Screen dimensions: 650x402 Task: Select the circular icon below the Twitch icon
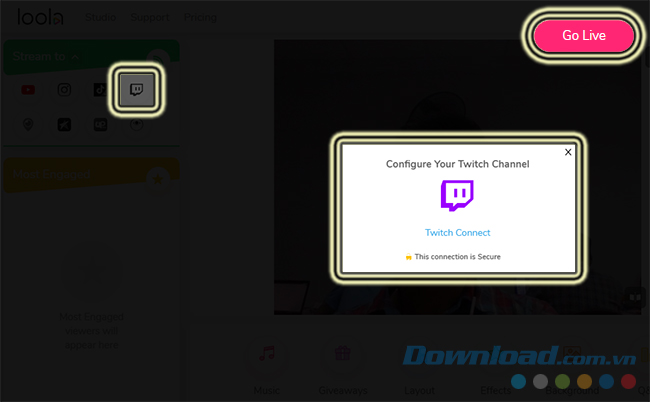137,124
